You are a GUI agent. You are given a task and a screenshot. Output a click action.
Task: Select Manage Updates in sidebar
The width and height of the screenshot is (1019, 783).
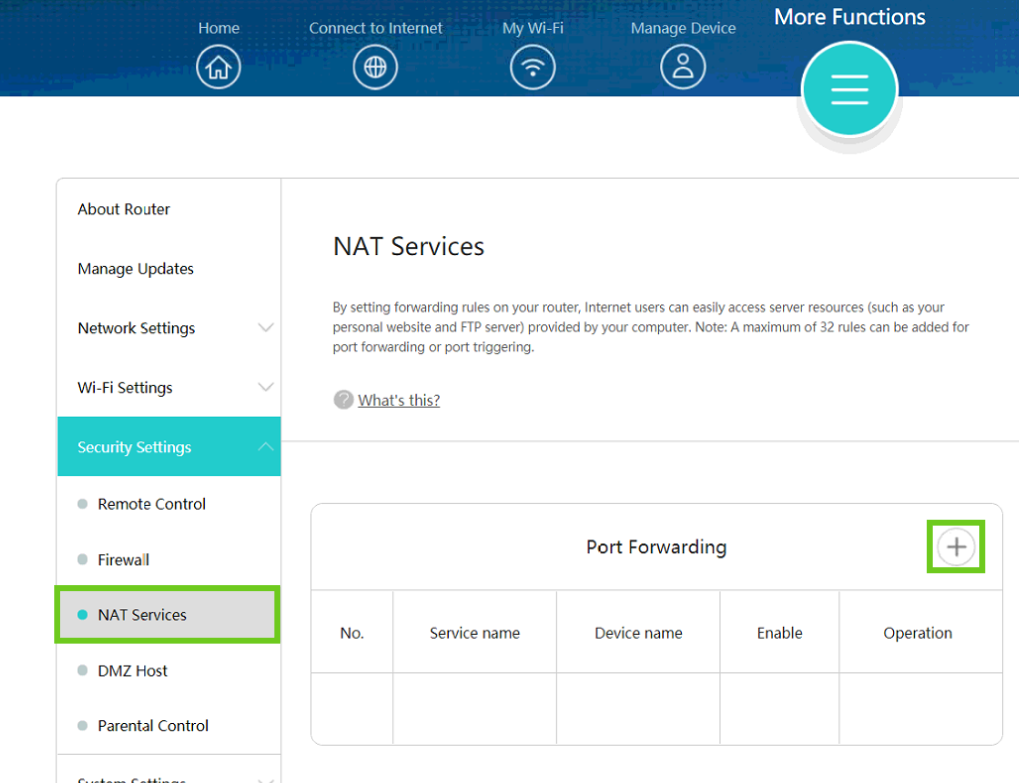click(x=136, y=269)
